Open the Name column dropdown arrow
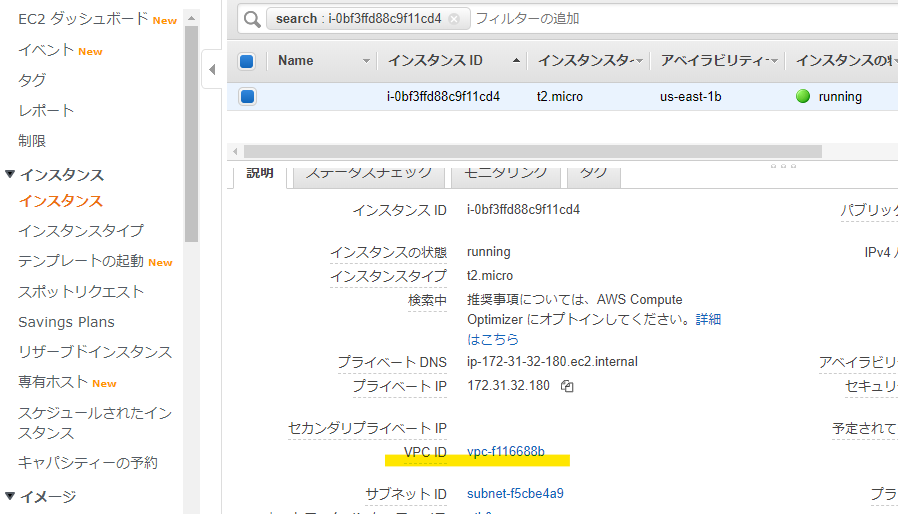 366,61
